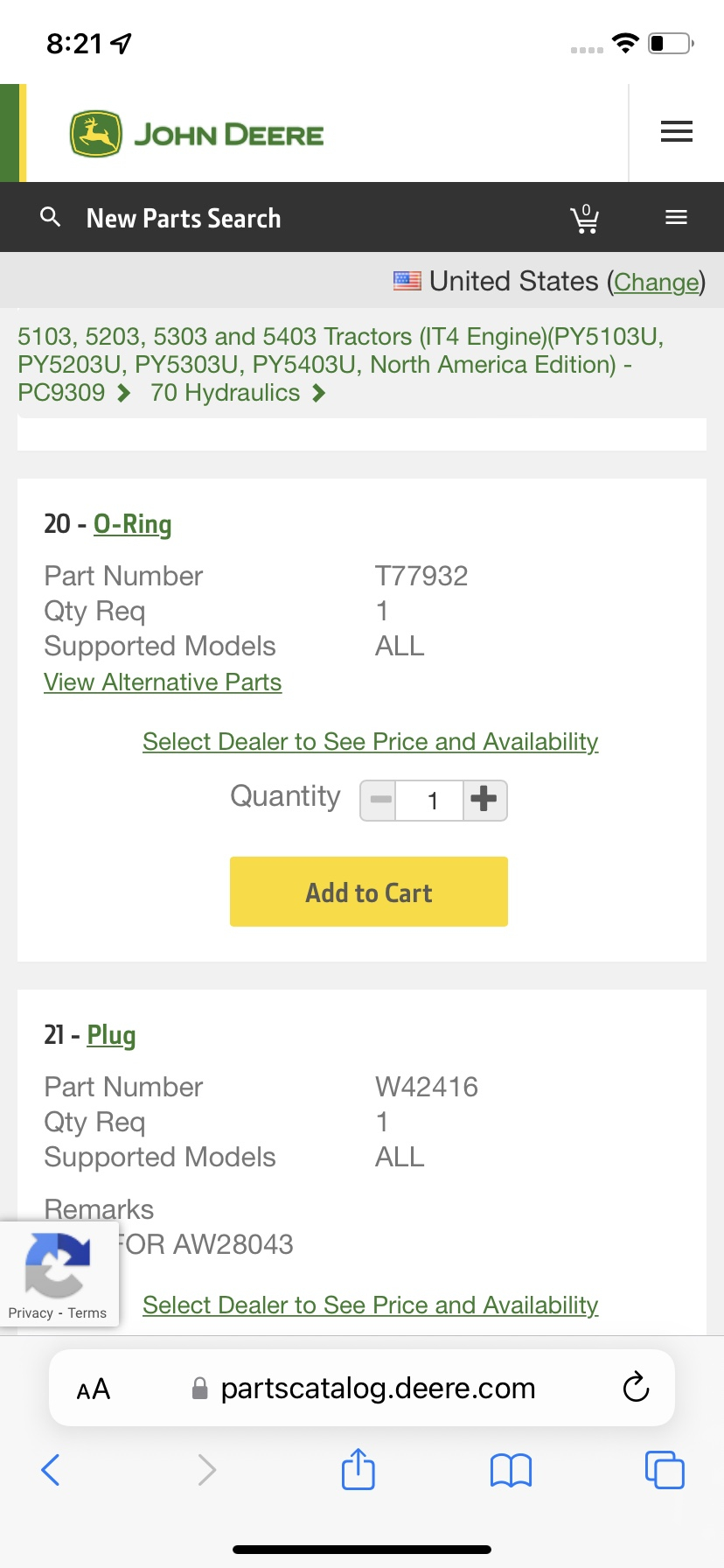Open the Plug part link

coord(111,1035)
